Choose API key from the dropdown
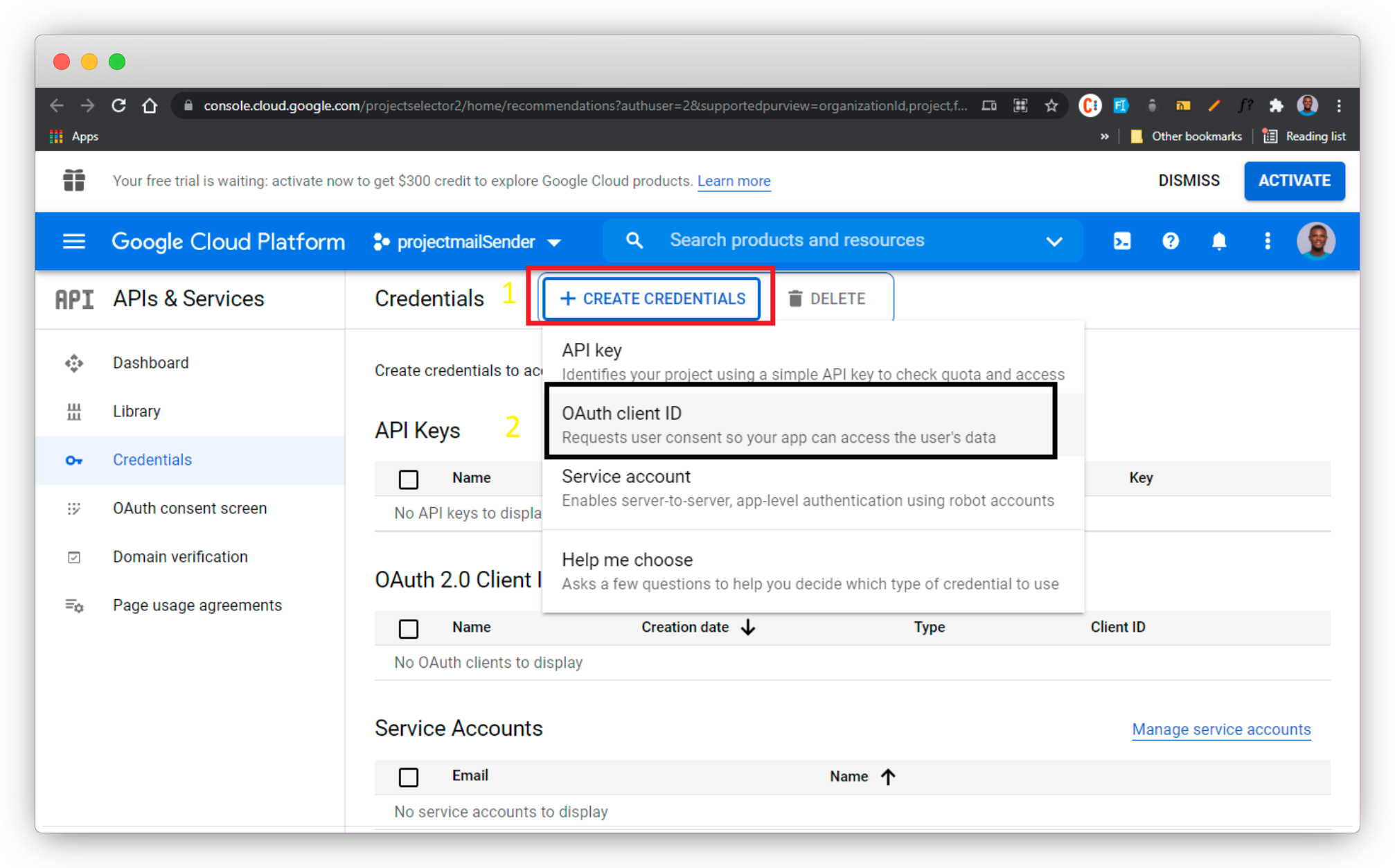Viewport: 1395px width, 868px height. [x=813, y=361]
